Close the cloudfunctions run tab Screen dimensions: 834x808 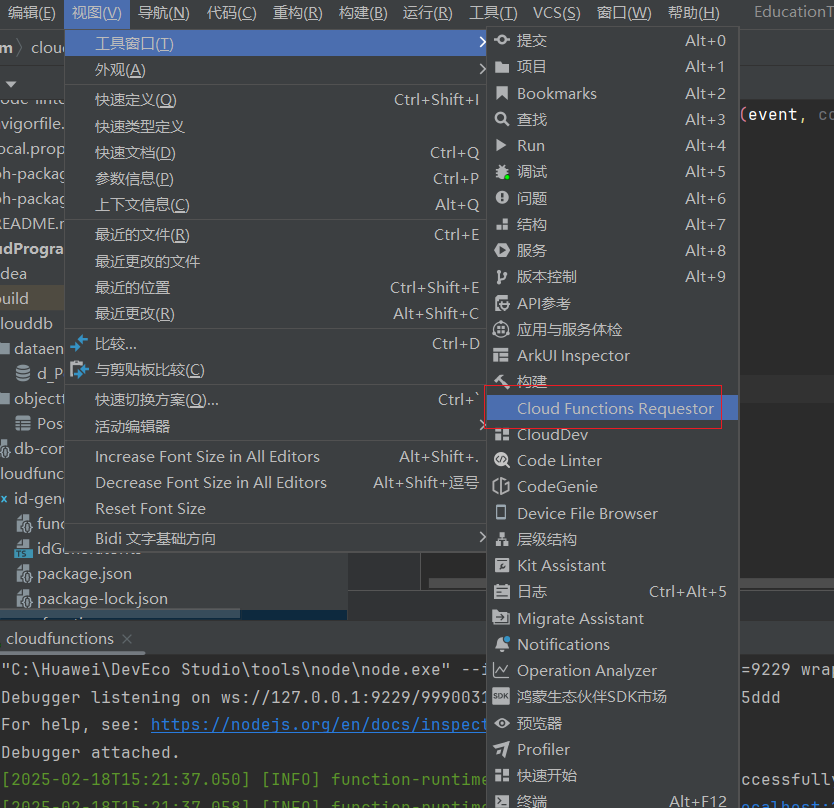127,639
